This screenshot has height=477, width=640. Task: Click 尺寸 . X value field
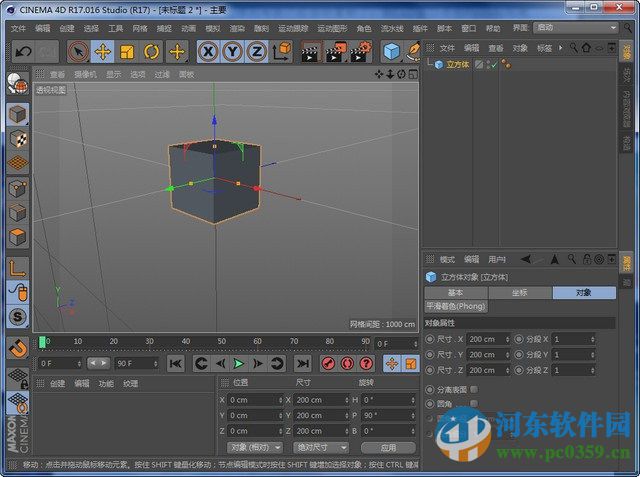coord(486,339)
